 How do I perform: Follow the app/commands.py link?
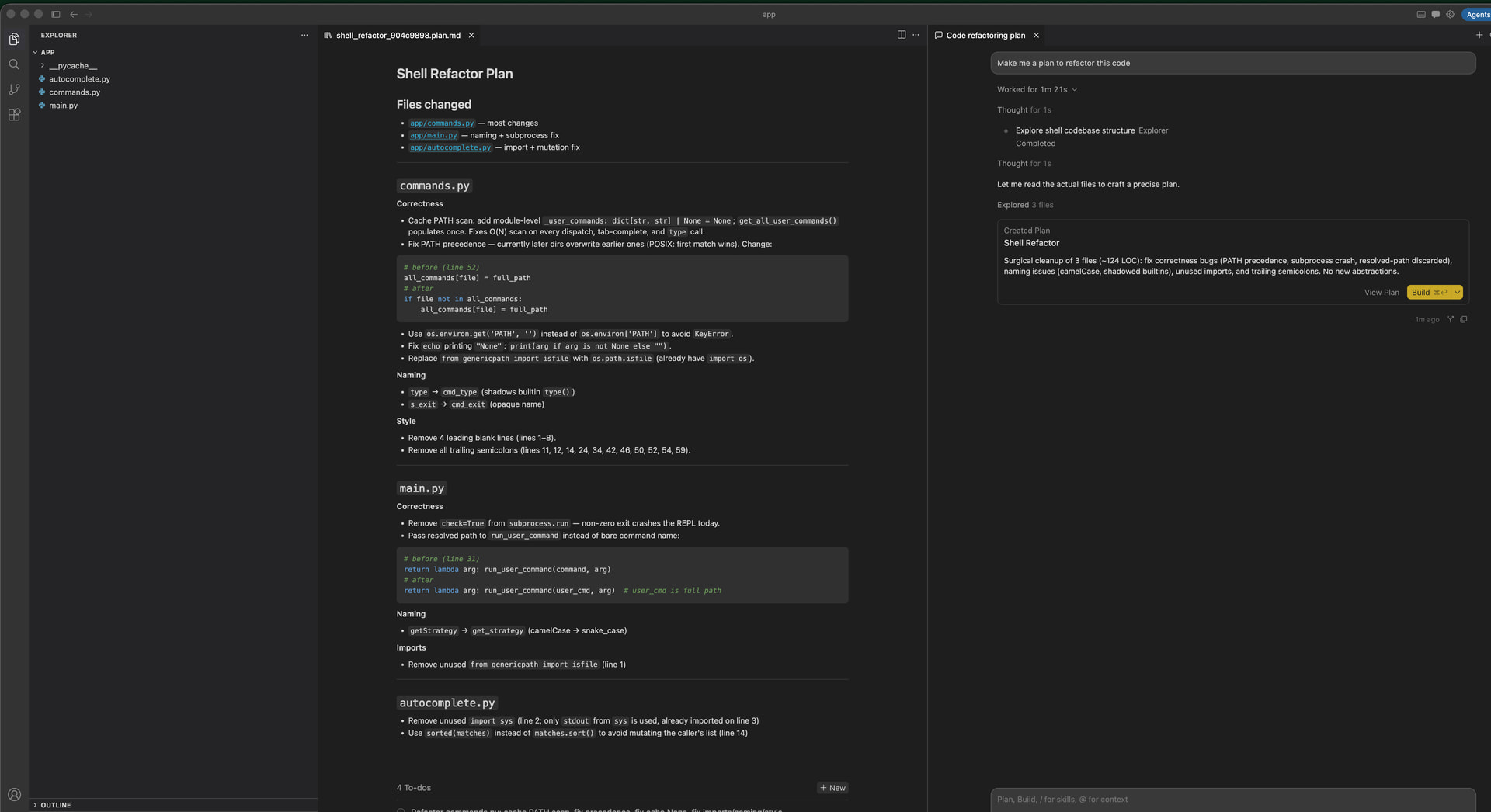point(442,123)
